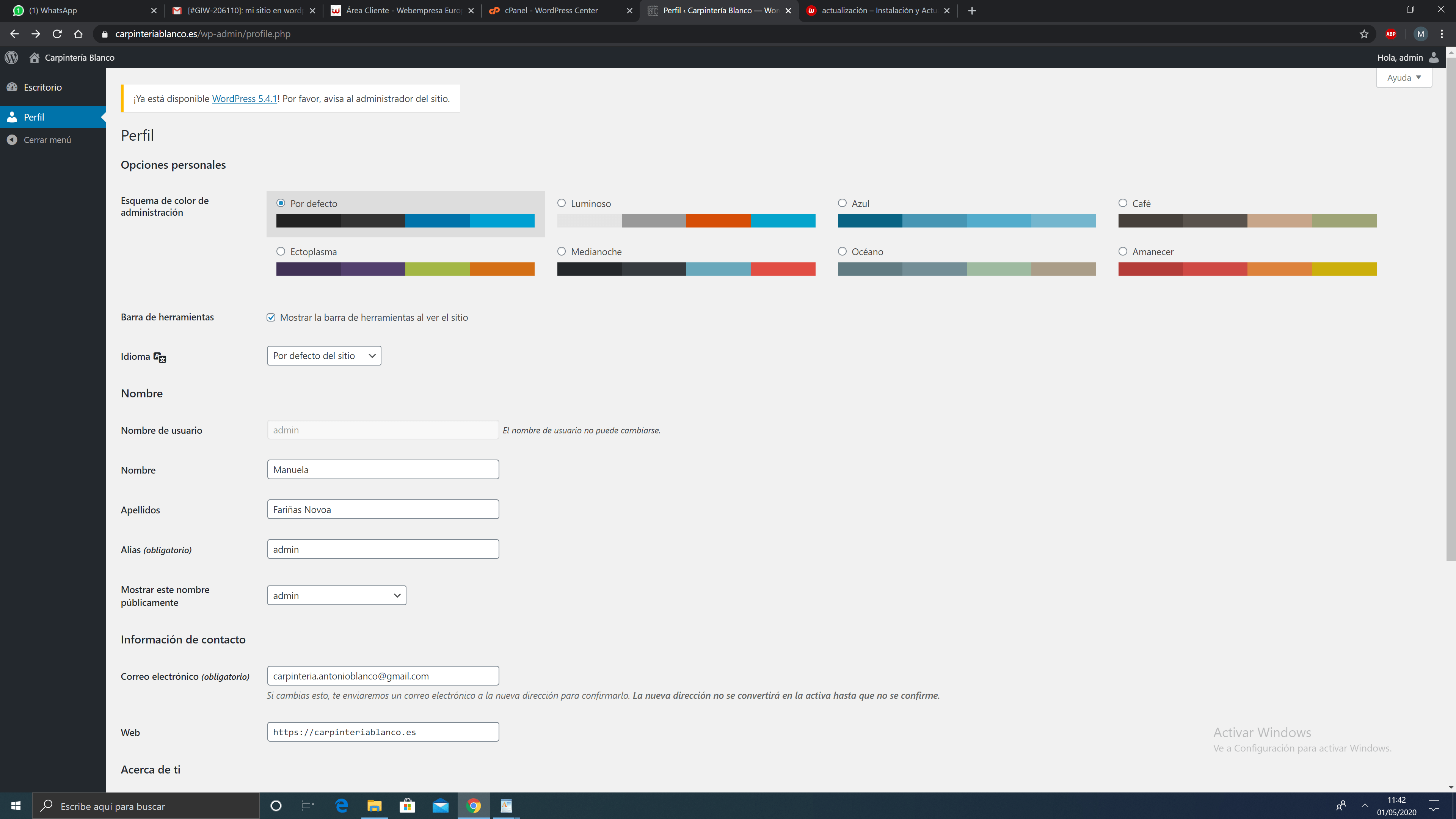Viewport: 1456px width, 819px height.
Task: Expand the Ayuda help panel
Action: pos(1403,78)
